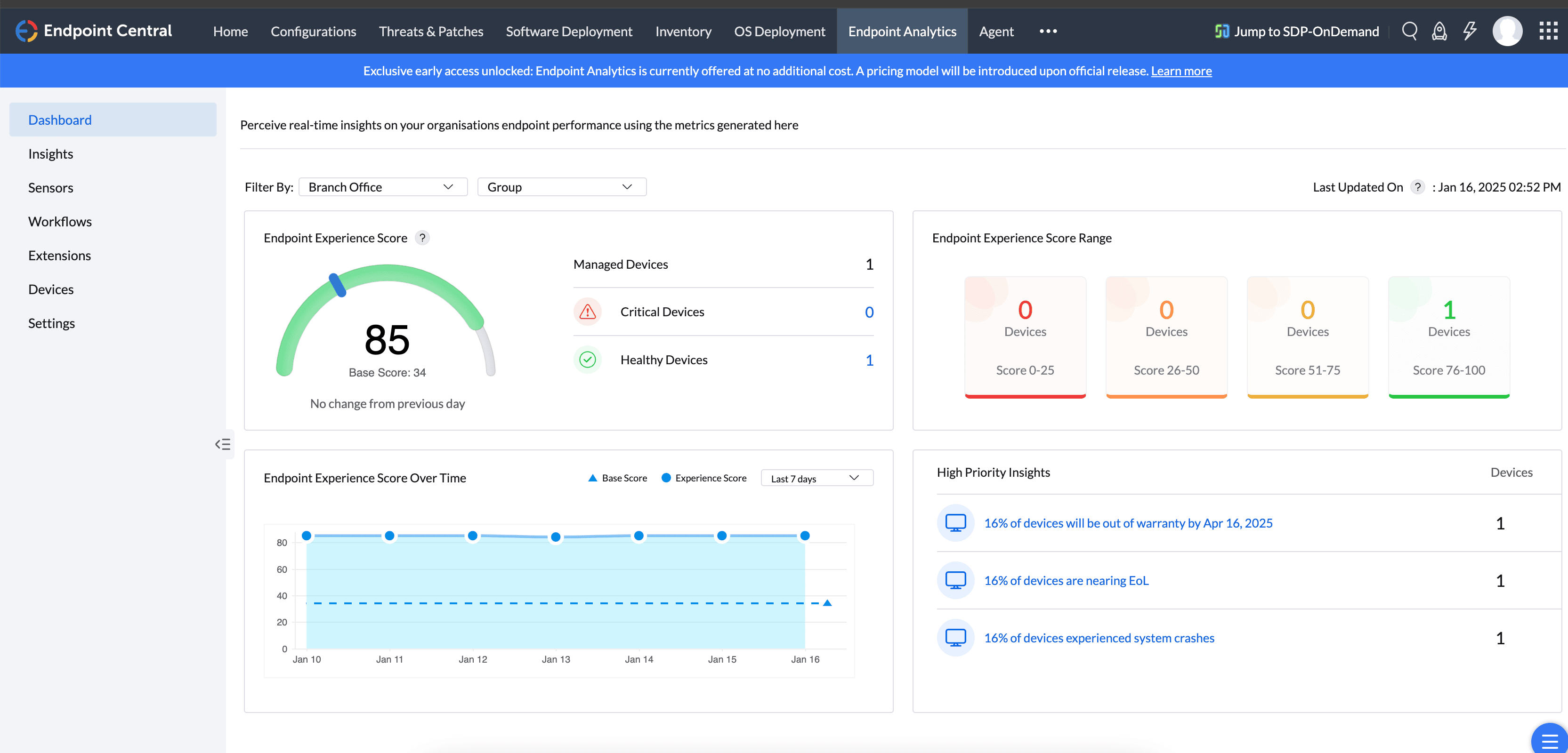Open the devices nearing EoL insight

(1066, 580)
